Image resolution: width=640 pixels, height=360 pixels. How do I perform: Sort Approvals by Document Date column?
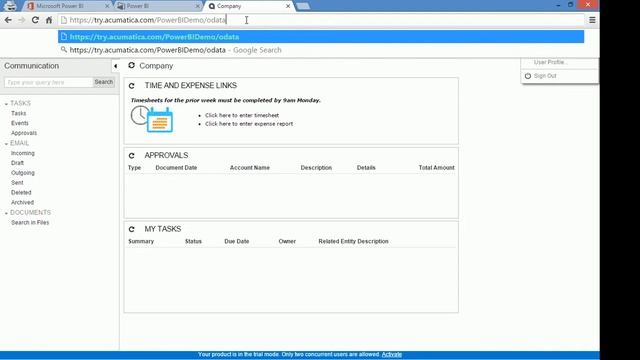pos(176,168)
